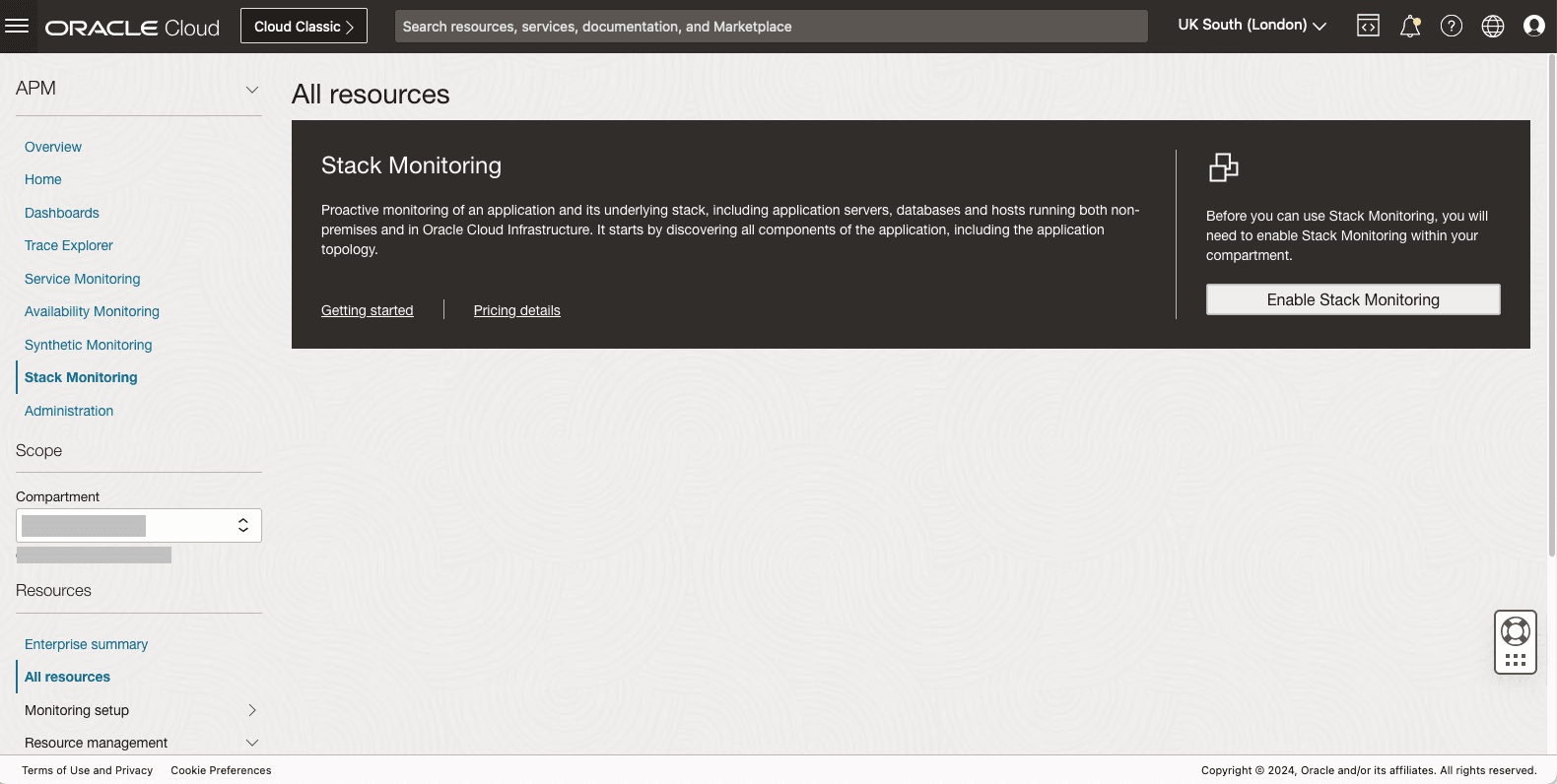1557x784 pixels.
Task: Open the announcements bell icon
Action: tap(1410, 27)
